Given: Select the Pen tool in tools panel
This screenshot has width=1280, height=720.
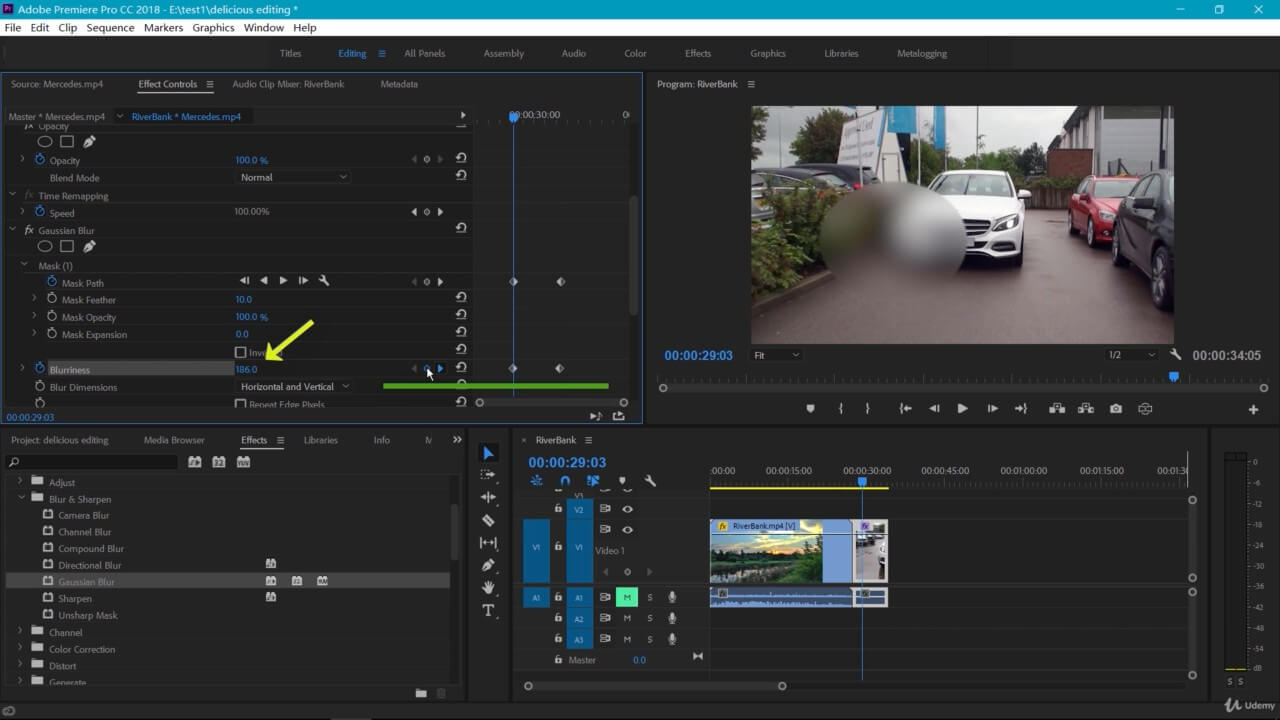Looking at the screenshot, I should 488,565.
